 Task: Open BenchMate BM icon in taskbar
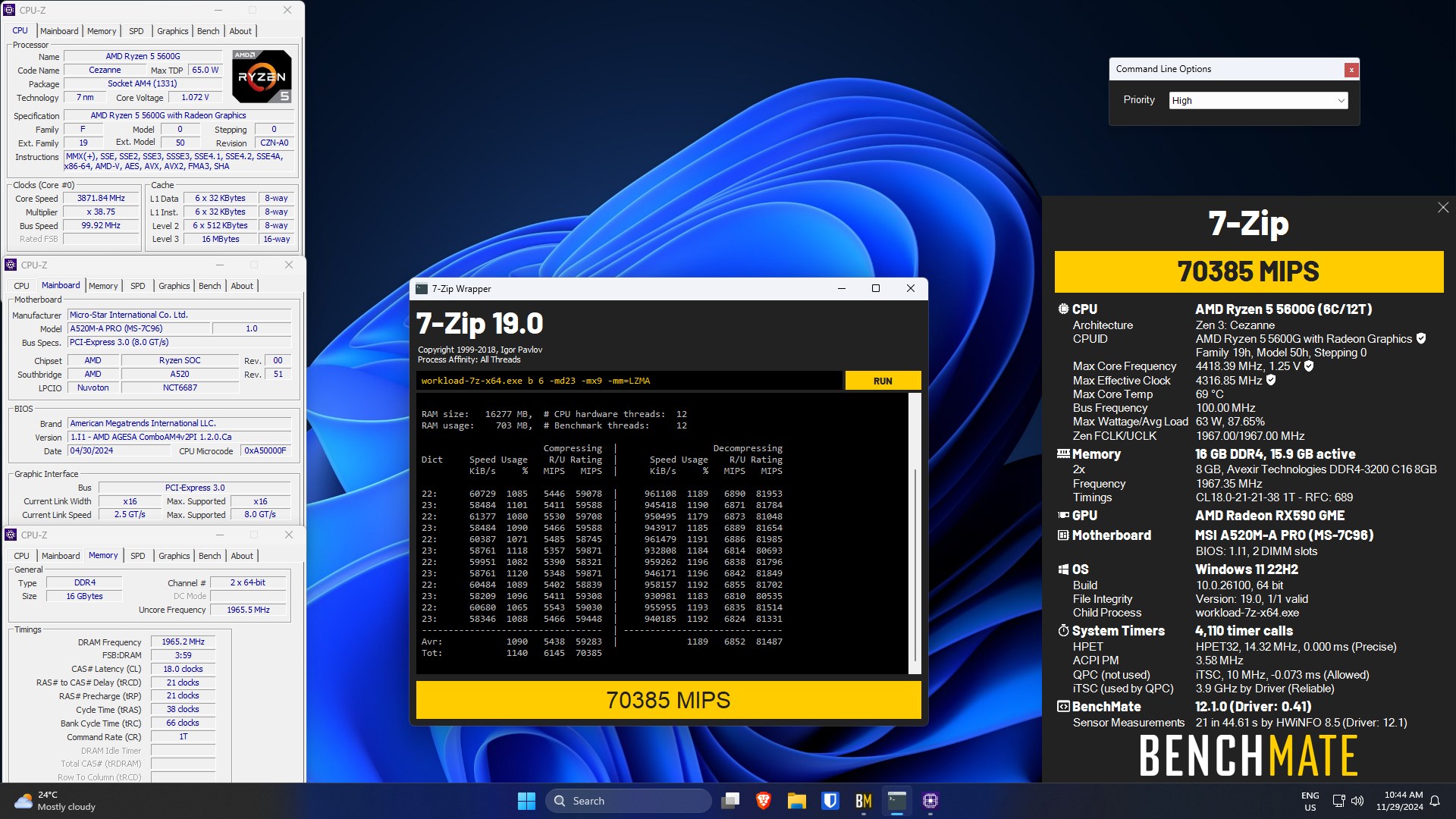click(863, 801)
